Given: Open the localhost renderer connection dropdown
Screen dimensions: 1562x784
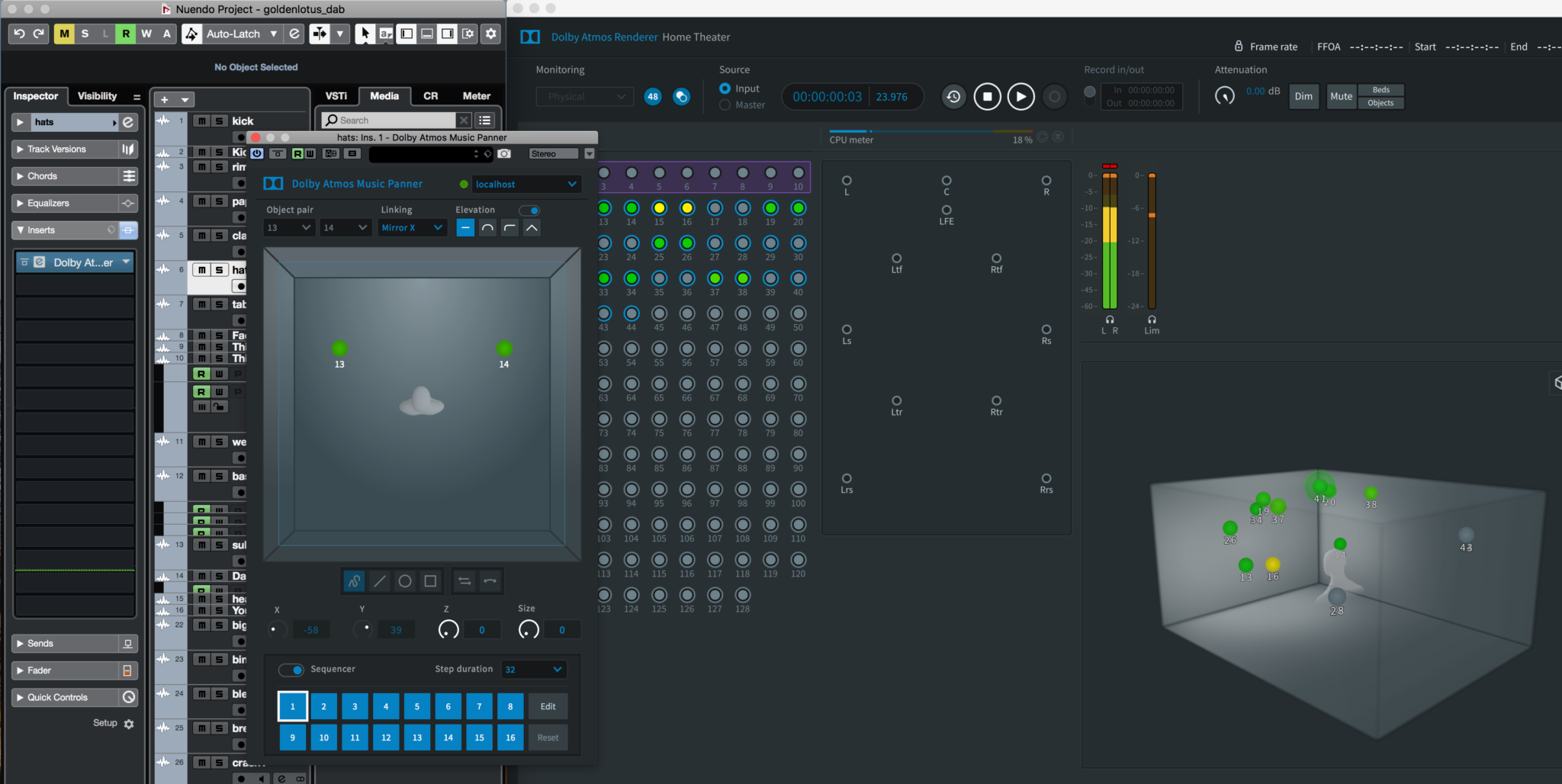Looking at the screenshot, I should click(x=526, y=184).
